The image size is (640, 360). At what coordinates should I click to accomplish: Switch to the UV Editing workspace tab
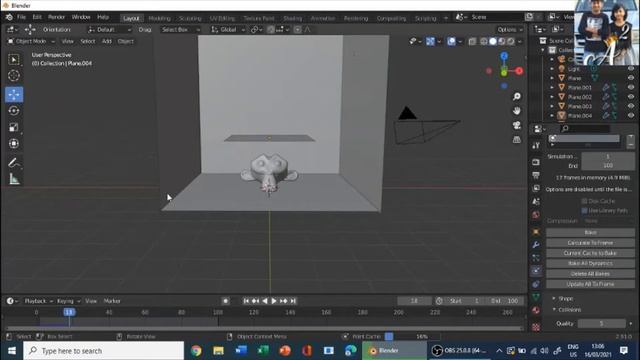[x=222, y=18]
